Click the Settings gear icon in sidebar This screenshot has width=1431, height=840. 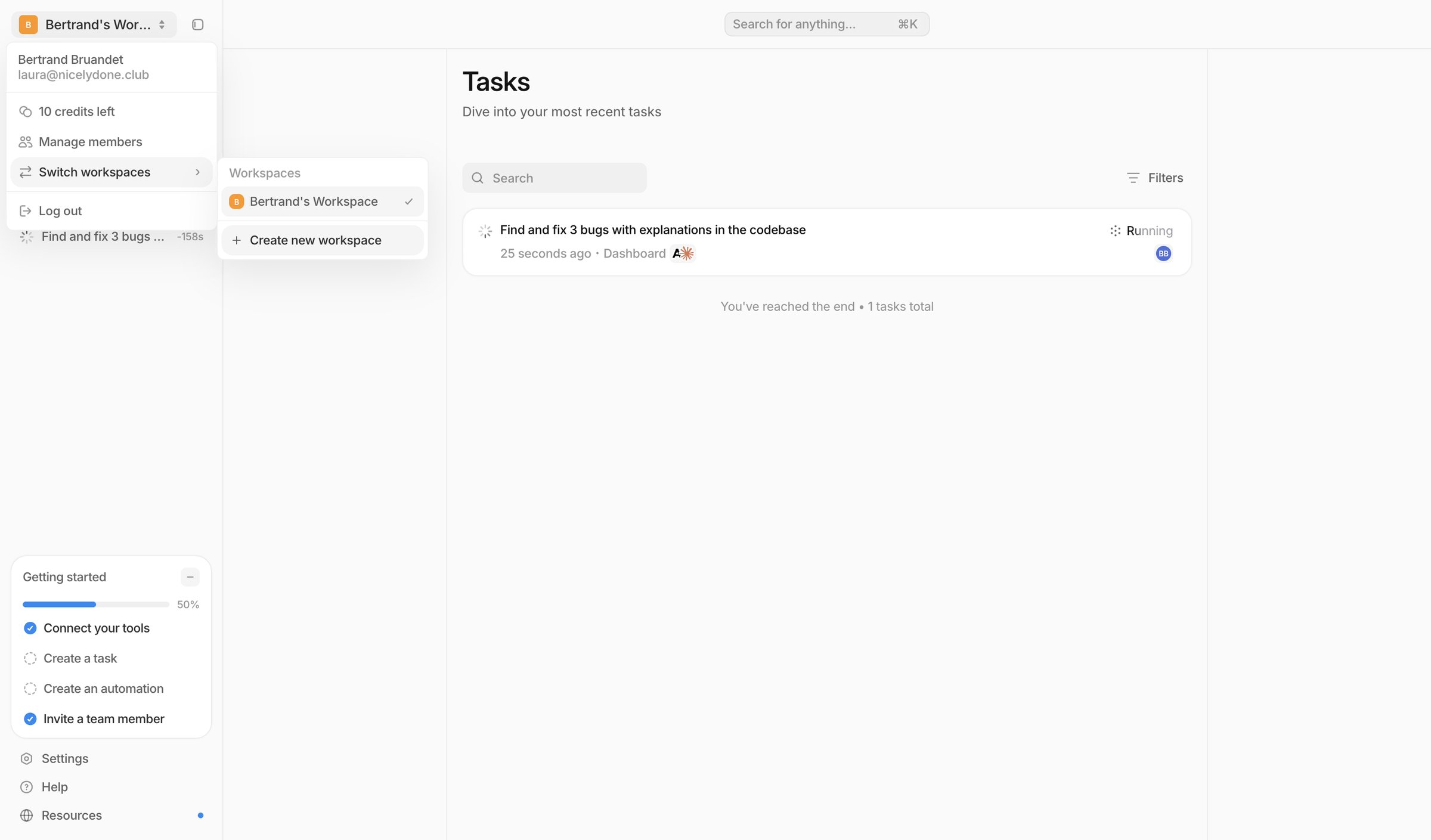click(26, 758)
